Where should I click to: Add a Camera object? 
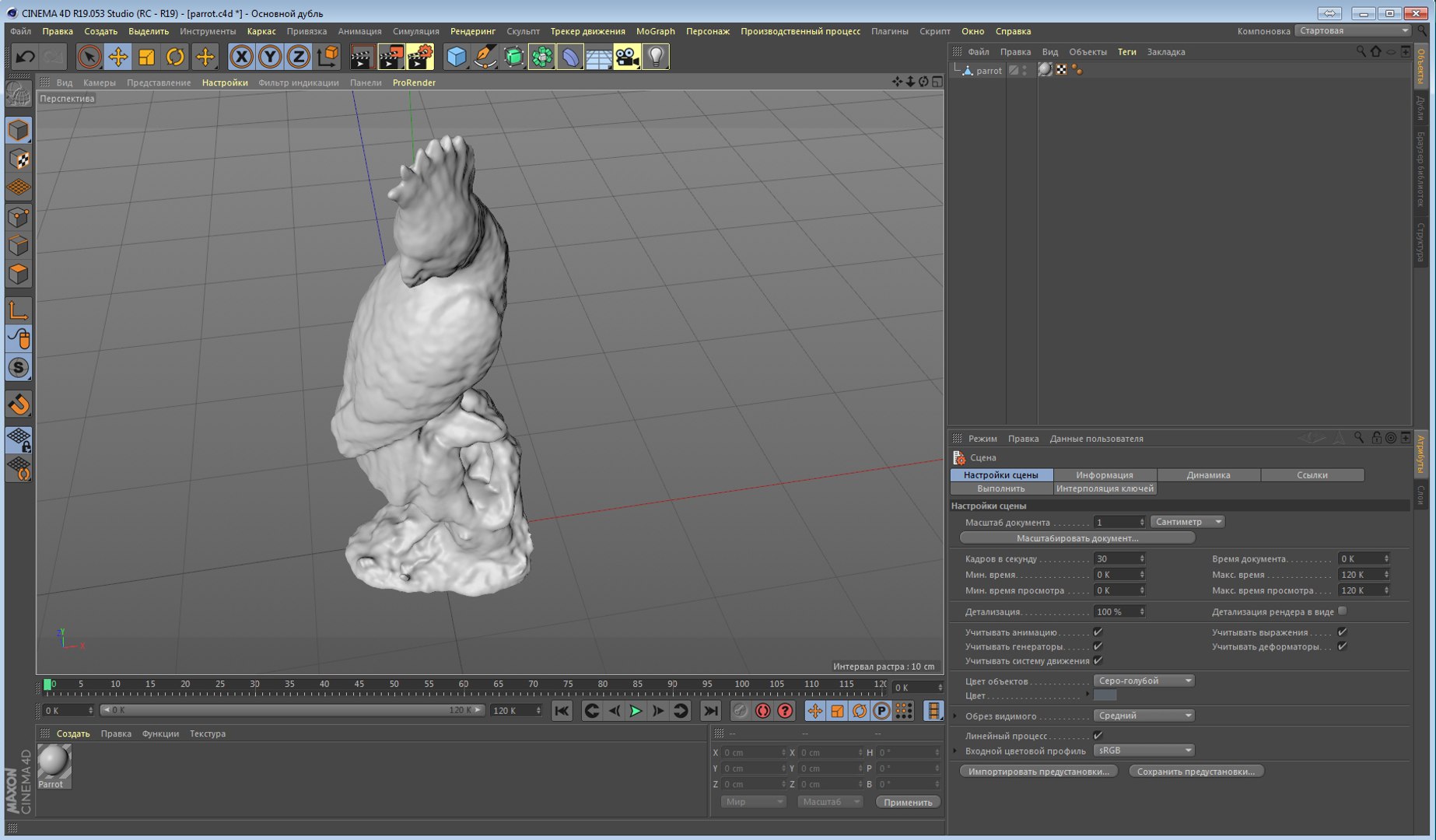point(627,56)
